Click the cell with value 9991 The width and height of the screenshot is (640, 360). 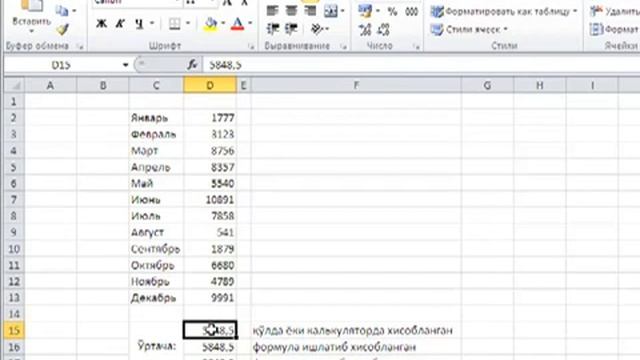[210, 298]
